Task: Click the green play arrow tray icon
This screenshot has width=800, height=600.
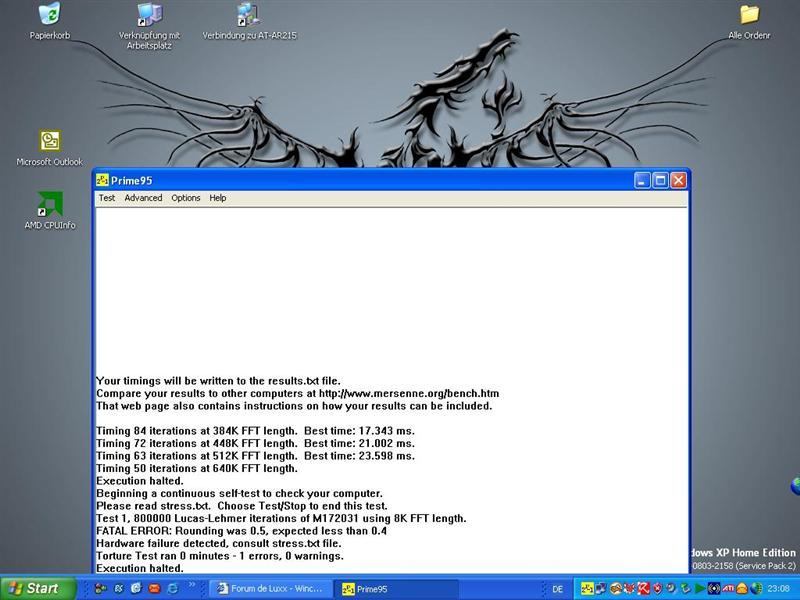Action: (700, 588)
